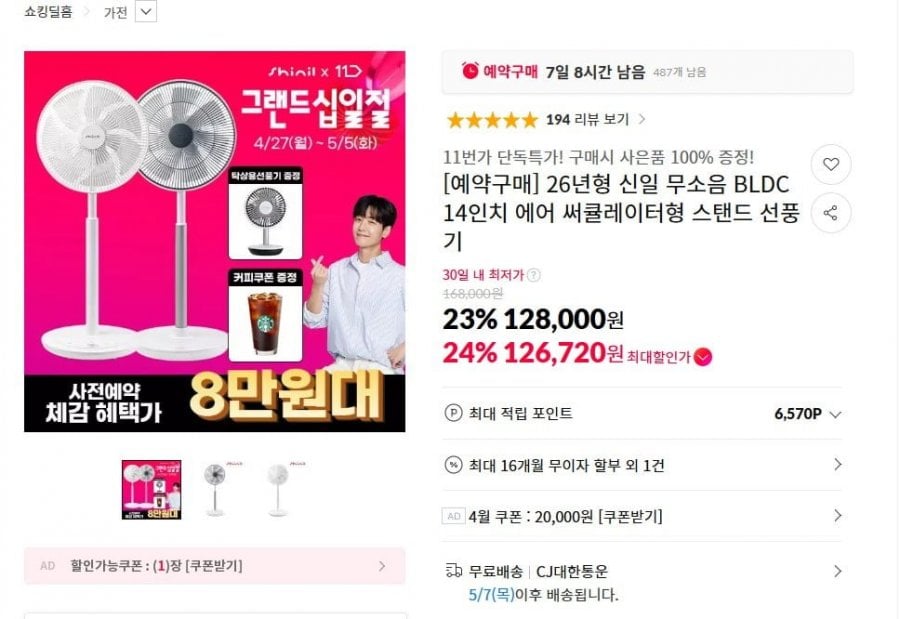Image resolution: width=900 pixels, height=619 pixels.
Task: Select the second fan thumbnail image
Action: [215, 489]
